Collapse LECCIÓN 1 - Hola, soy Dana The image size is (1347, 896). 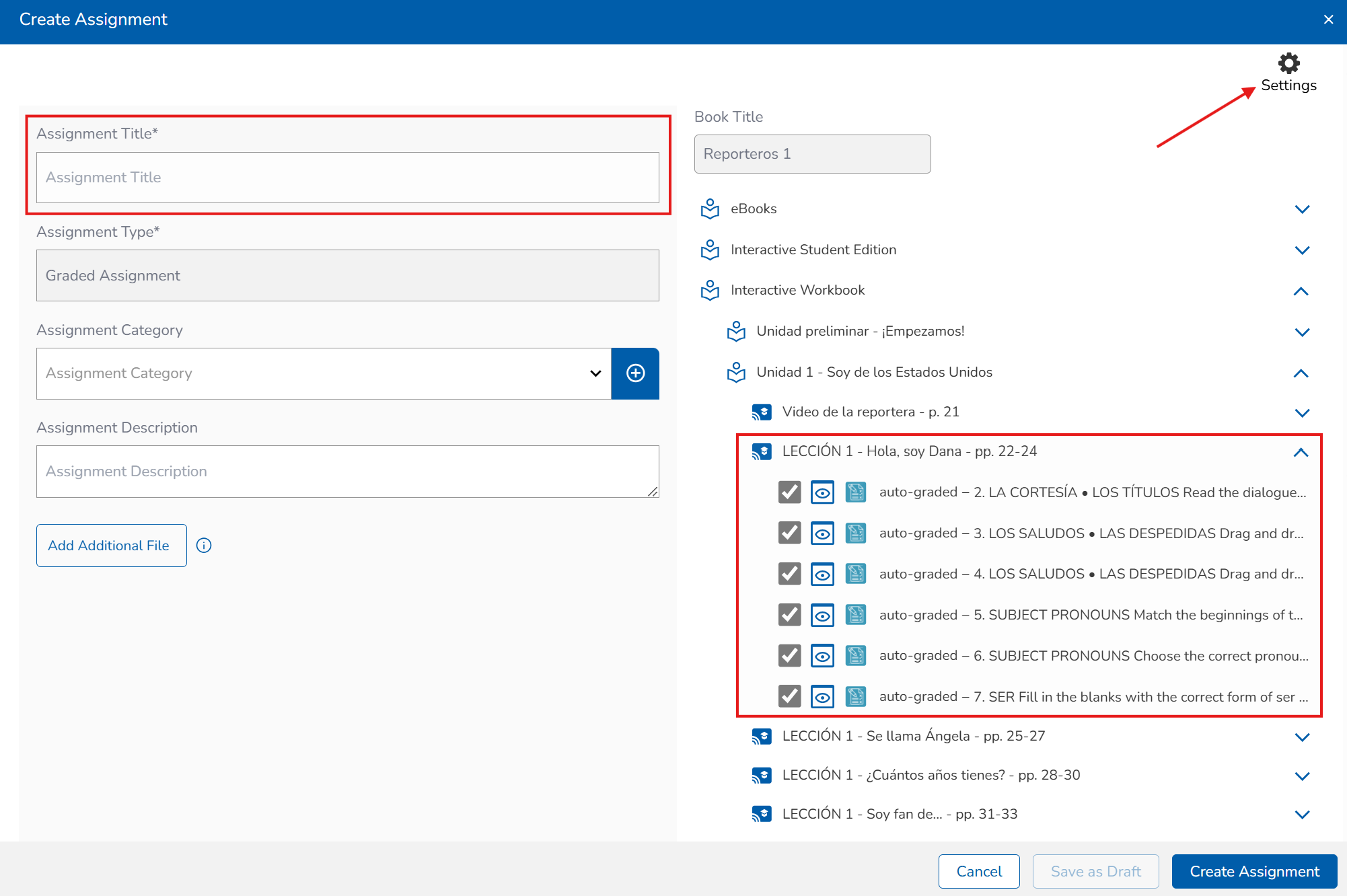(x=1301, y=452)
